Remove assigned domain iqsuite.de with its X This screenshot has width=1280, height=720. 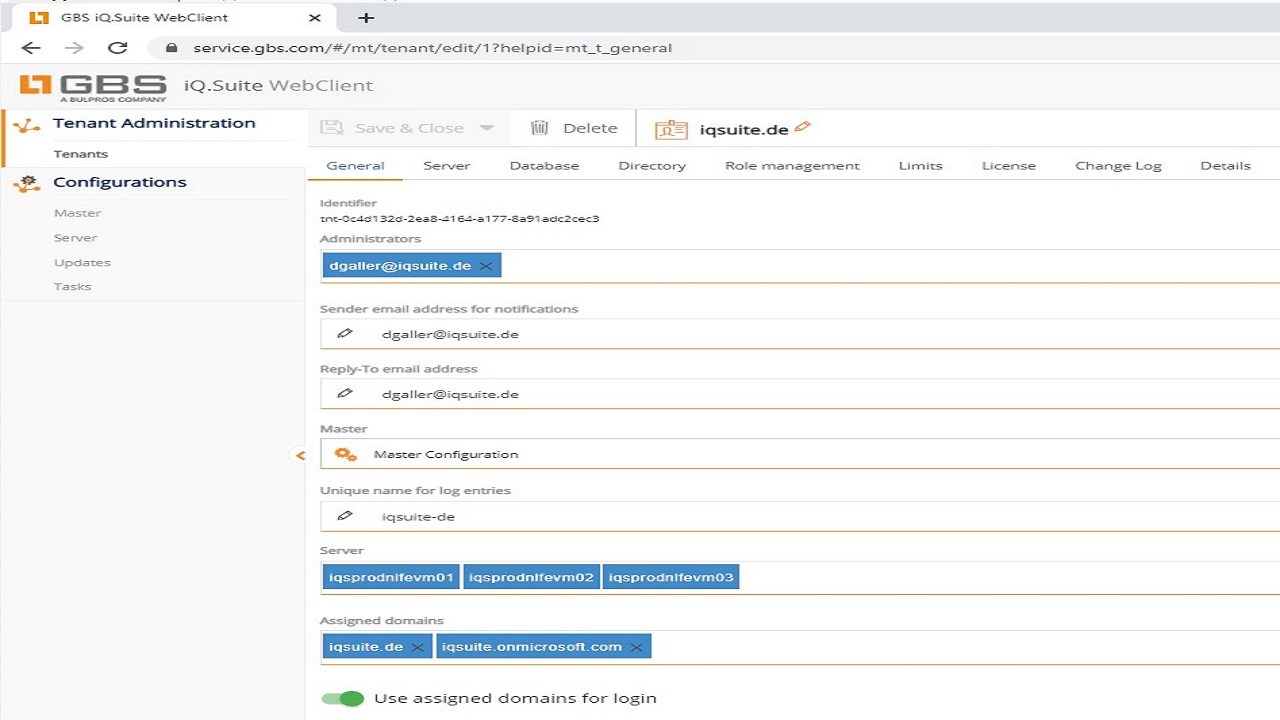tap(417, 647)
